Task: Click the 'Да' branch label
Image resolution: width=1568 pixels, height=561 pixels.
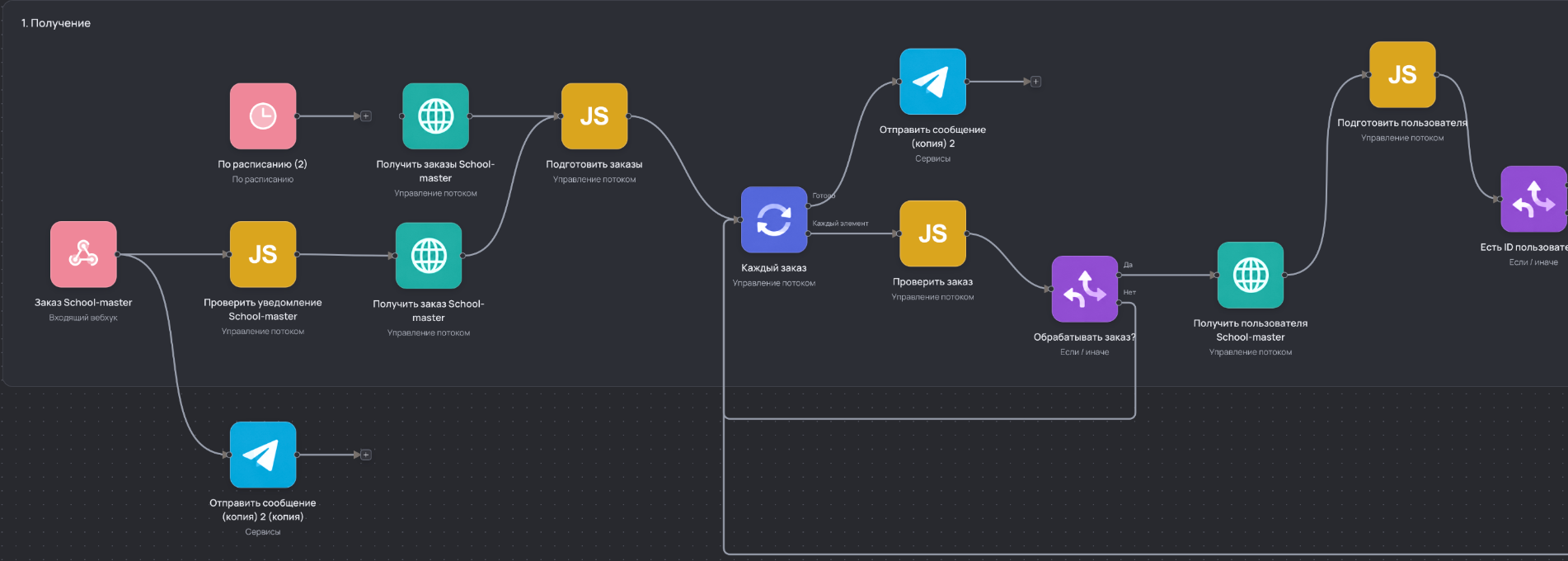Action: (x=1128, y=265)
